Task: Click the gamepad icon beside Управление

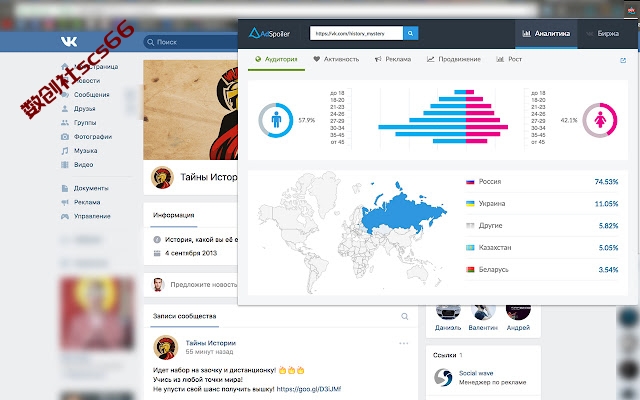Action: click(x=65, y=216)
